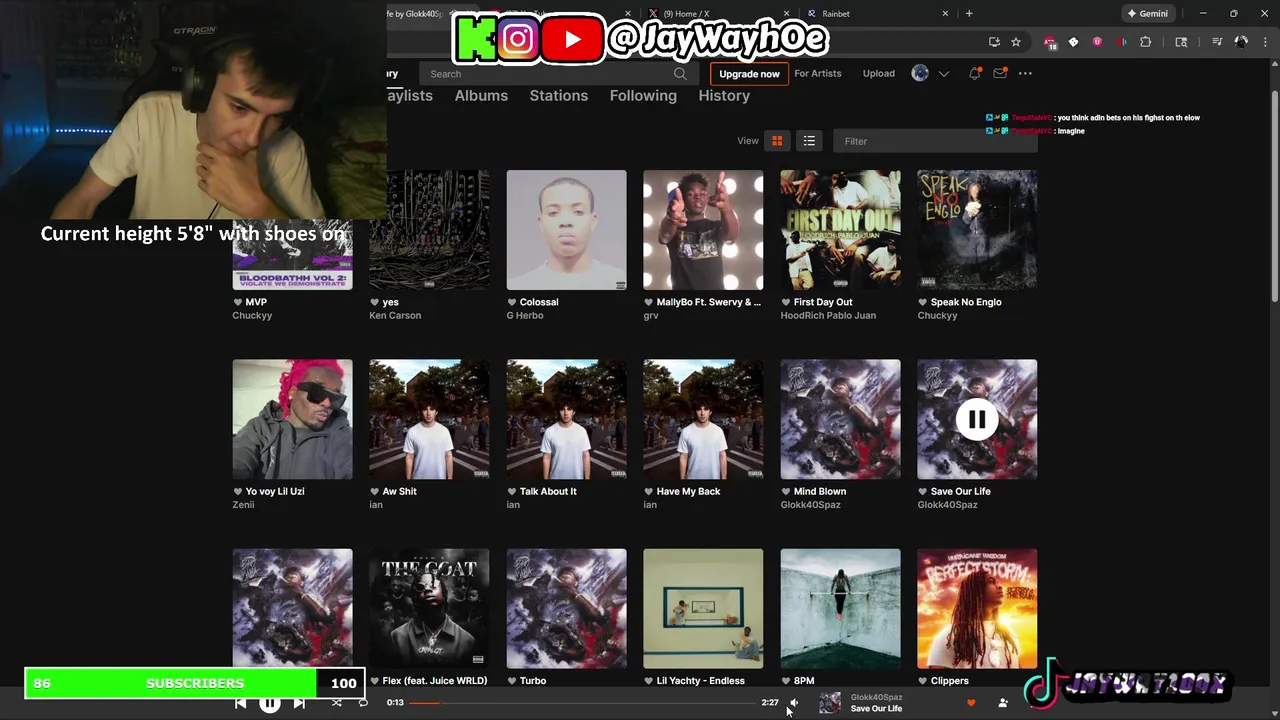This screenshot has width=1280, height=720.
Task: Bookmark this page with star icon
Action: (x=1016, y=42)
